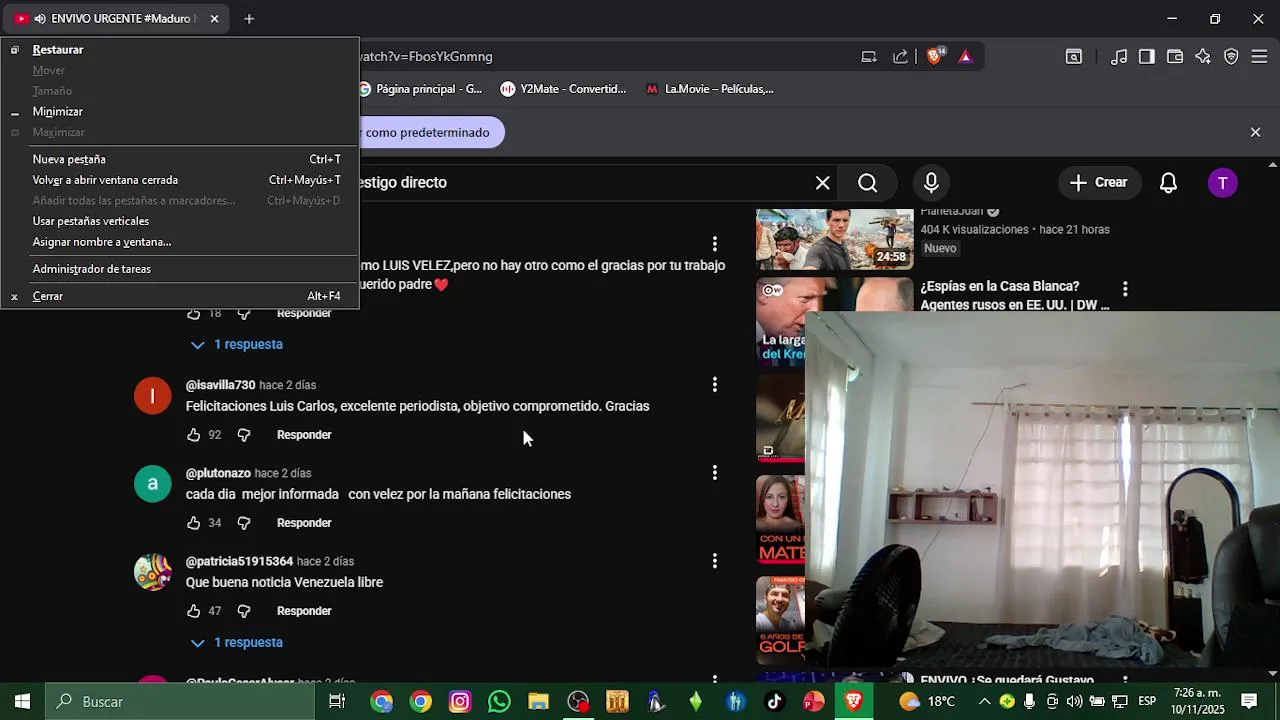Click the ESP language indicator in tray

click(x=1147, y=702)
